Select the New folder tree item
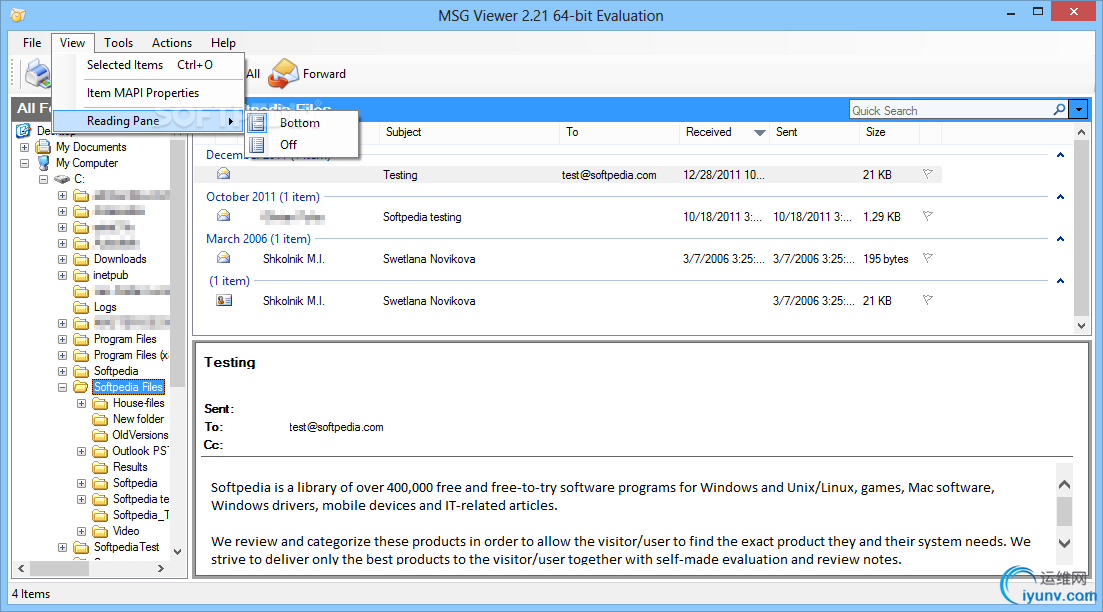 [x=138, y=419]
